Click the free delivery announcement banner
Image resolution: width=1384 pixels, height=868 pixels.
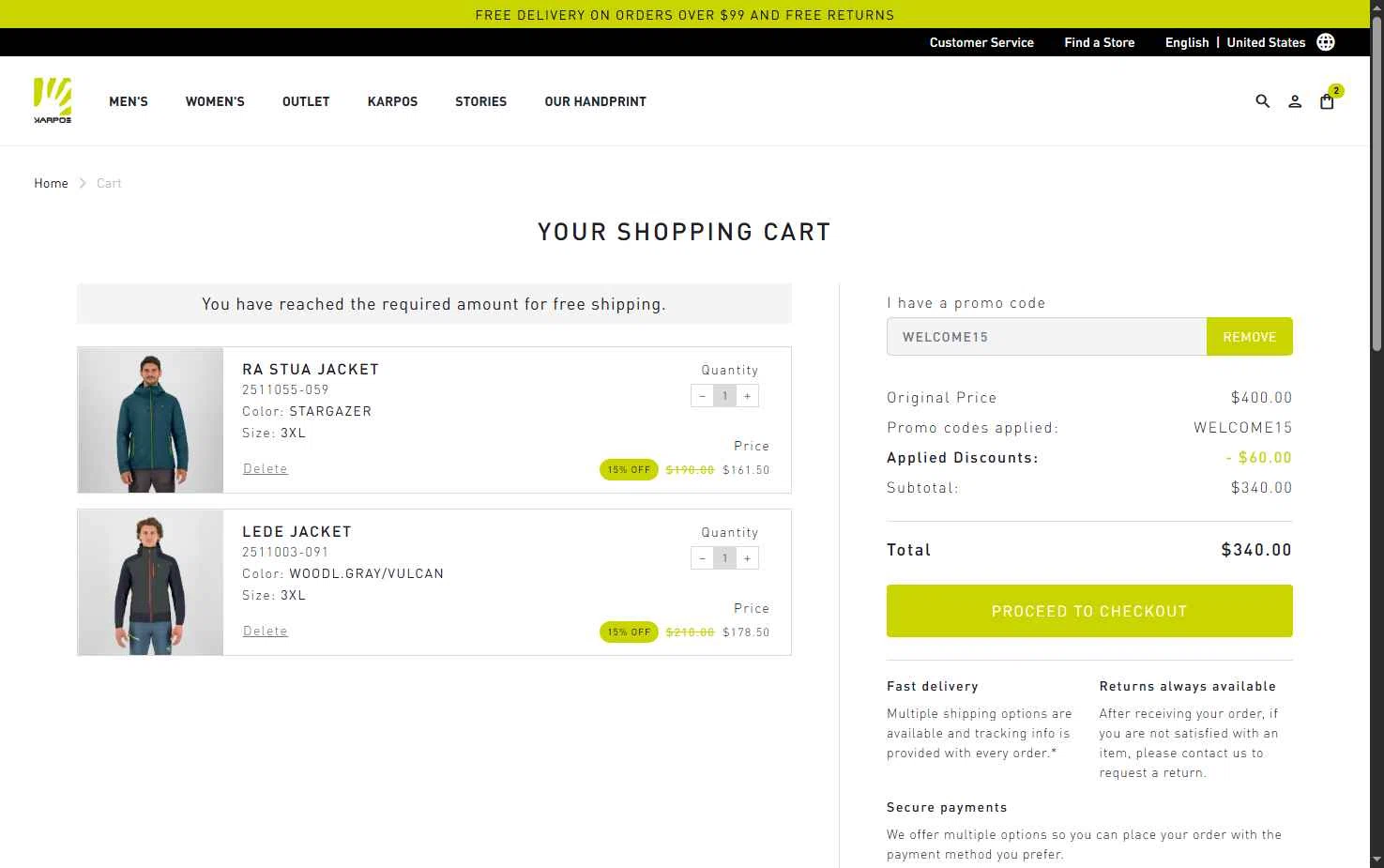tap(685, 14)
